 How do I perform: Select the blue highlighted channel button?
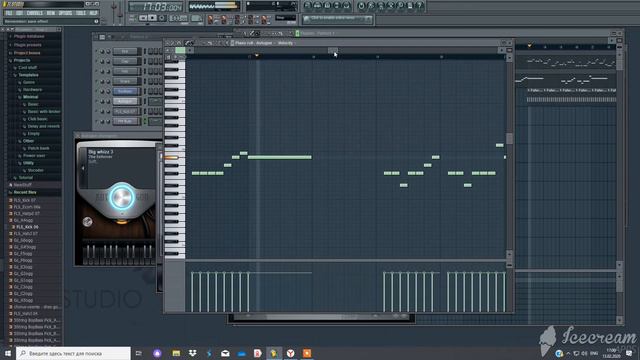pos(125,91)
